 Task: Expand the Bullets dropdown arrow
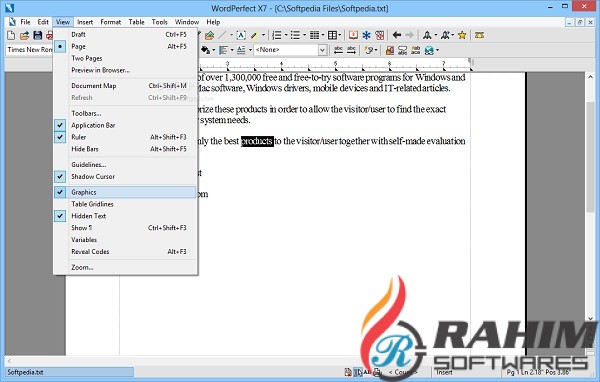point(304,36)
